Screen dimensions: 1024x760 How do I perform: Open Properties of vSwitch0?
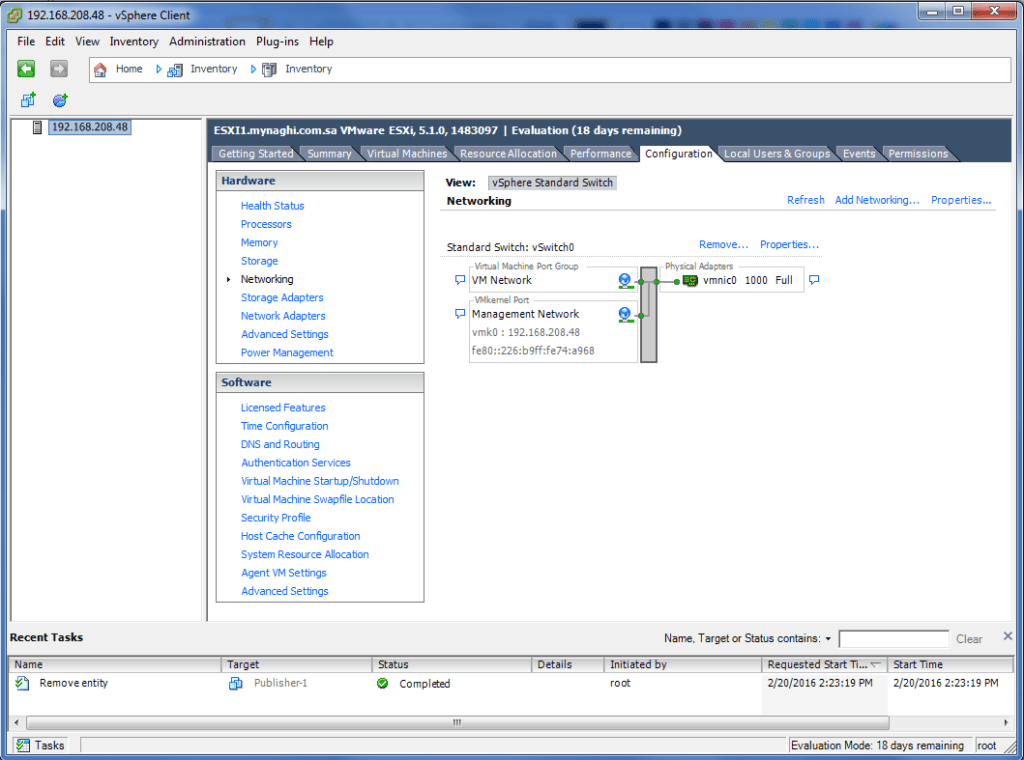click(789, 244)
